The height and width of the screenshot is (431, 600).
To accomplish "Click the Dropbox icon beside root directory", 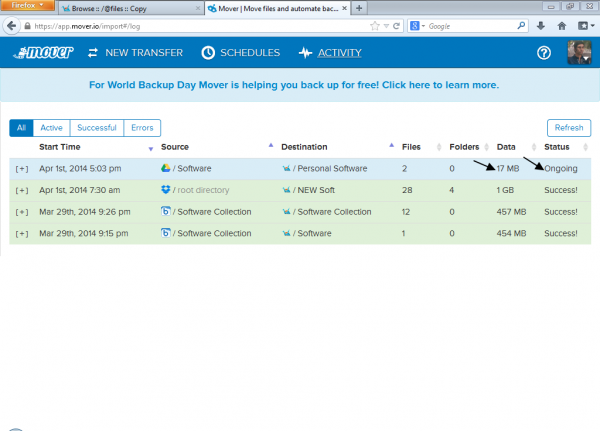I will 166,190.
